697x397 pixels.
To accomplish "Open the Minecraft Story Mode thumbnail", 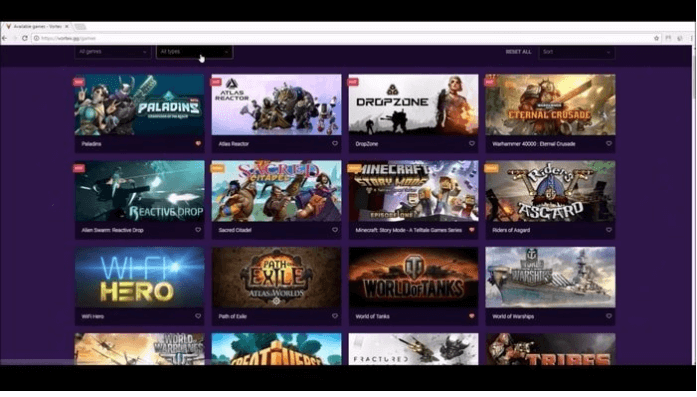I will coord(413,191).
